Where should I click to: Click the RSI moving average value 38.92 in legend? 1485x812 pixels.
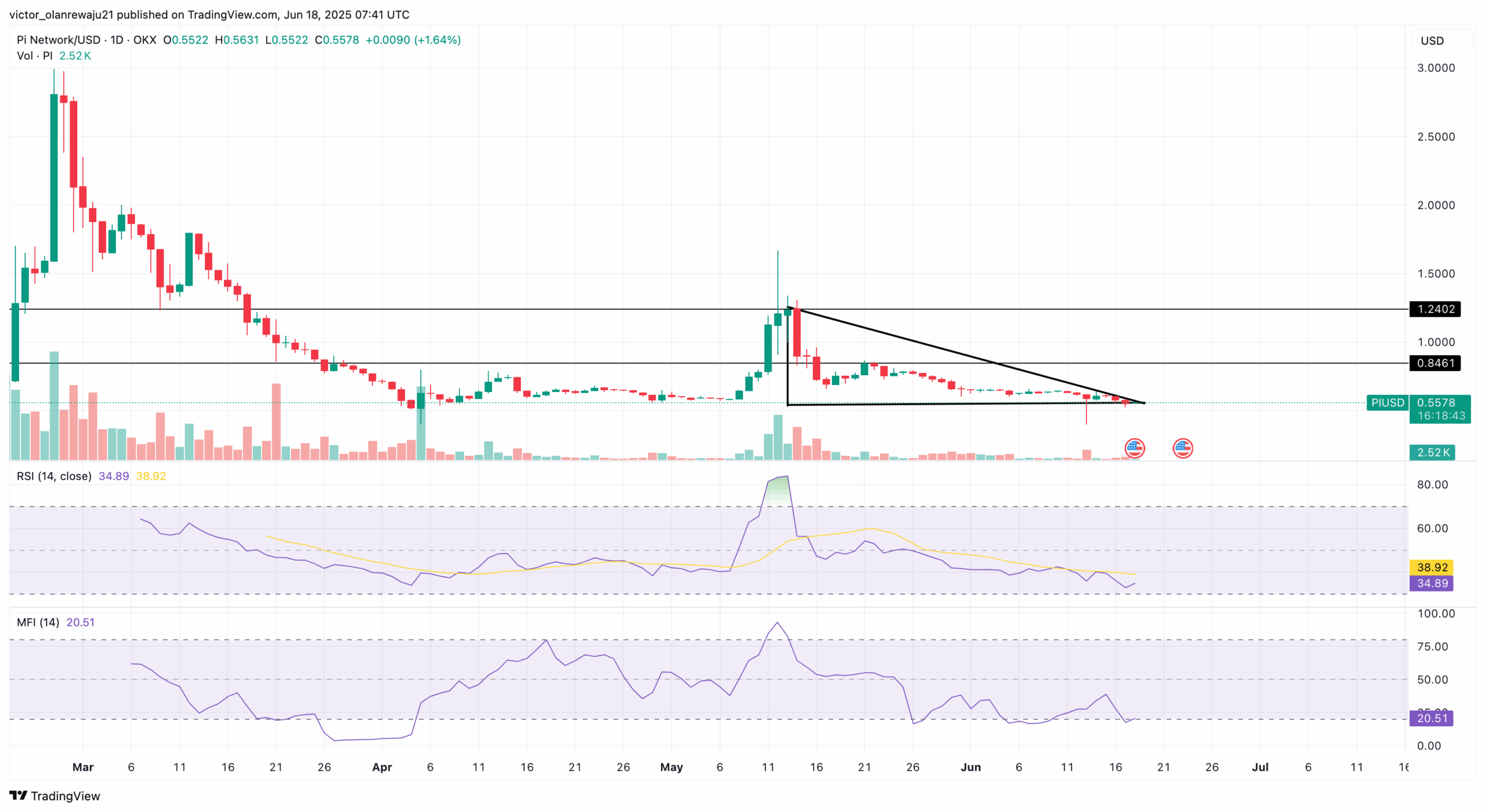[151, 476]
